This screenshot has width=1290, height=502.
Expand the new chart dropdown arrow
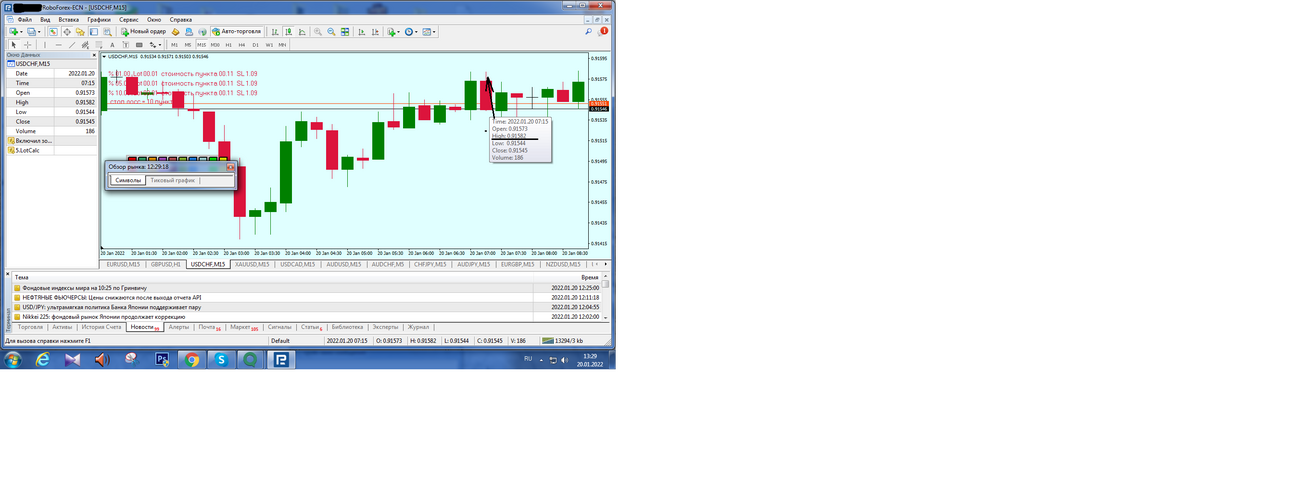[21, 31]
